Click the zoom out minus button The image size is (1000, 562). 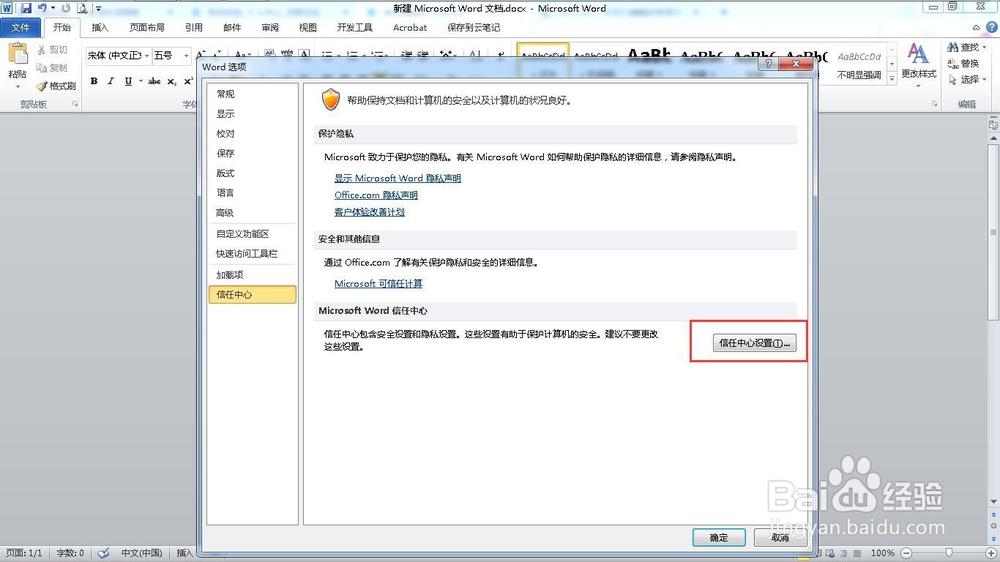tap(906, 553)
